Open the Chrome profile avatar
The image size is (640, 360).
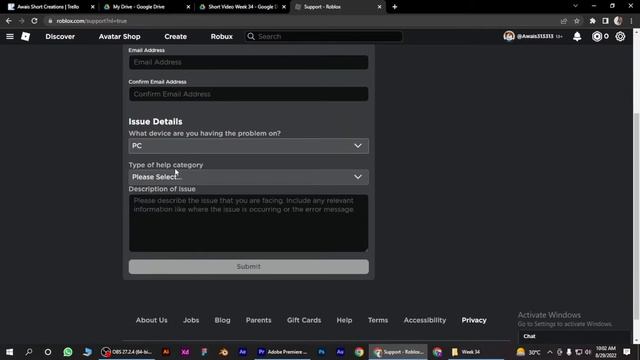pyautogui.click(x=618, y=21)
